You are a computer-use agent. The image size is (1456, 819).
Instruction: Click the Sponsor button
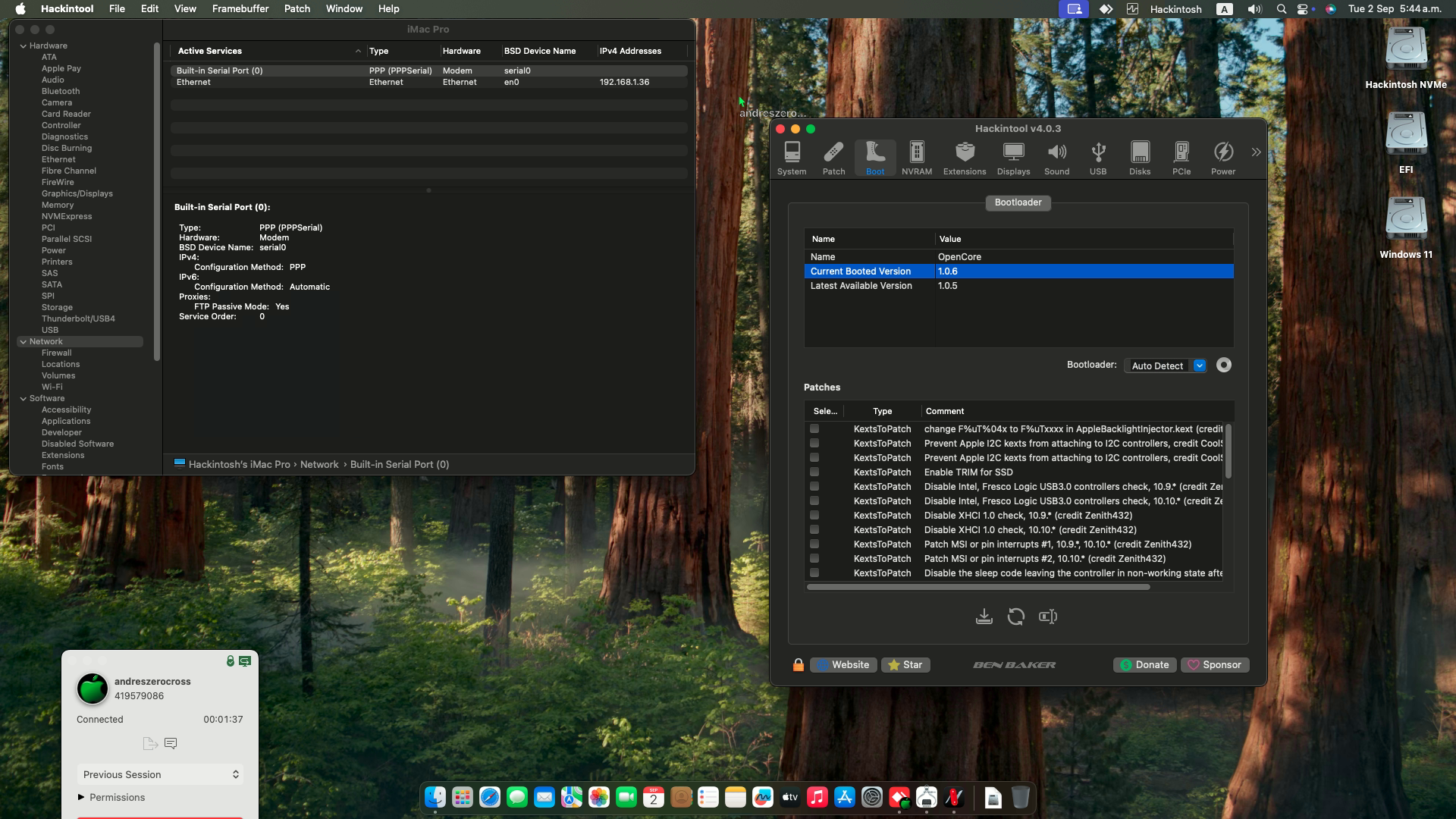(1214, 665)
